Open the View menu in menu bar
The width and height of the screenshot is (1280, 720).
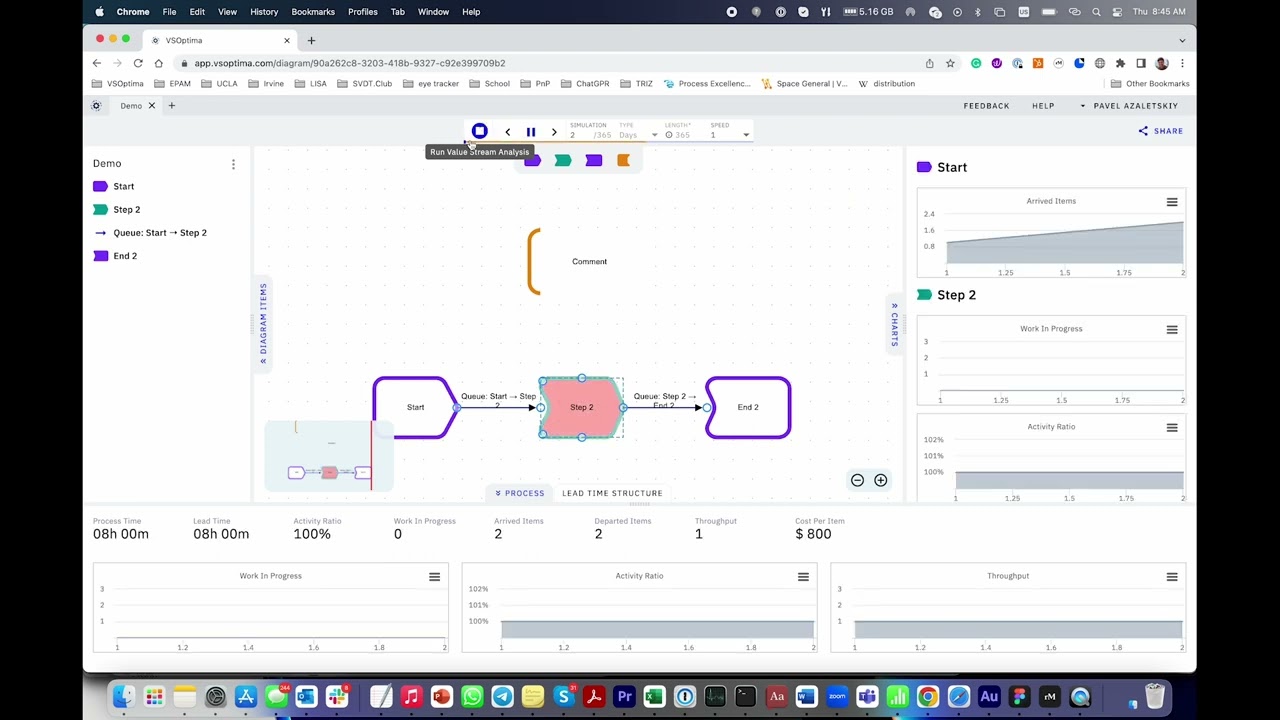click(227, 12)
